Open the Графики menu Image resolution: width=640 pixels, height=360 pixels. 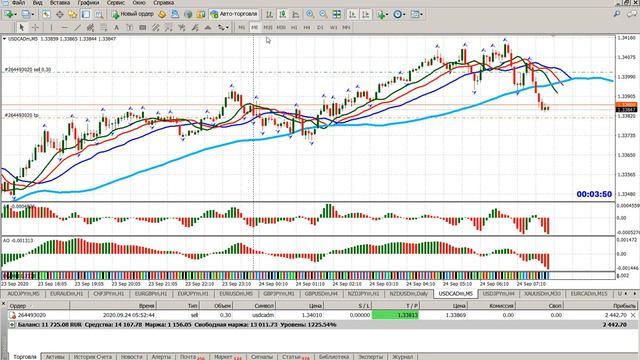coord(88,2)
